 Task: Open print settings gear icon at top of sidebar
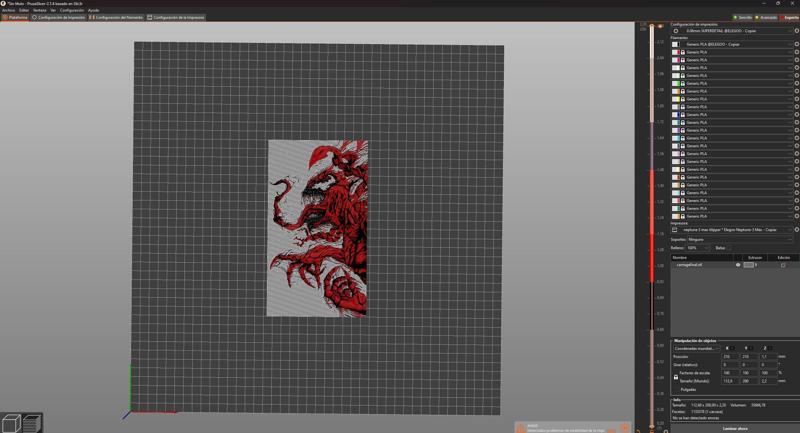796,31
